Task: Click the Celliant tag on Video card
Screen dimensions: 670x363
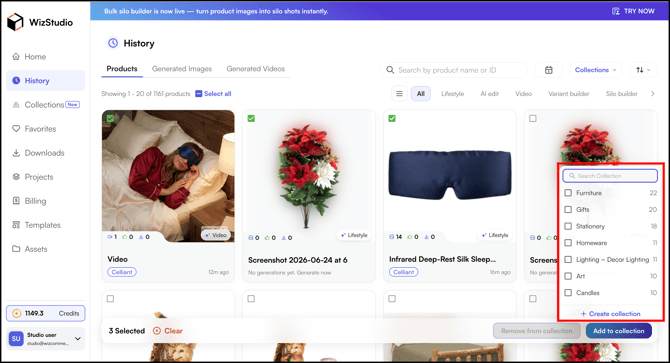Action: coord(122,272)
